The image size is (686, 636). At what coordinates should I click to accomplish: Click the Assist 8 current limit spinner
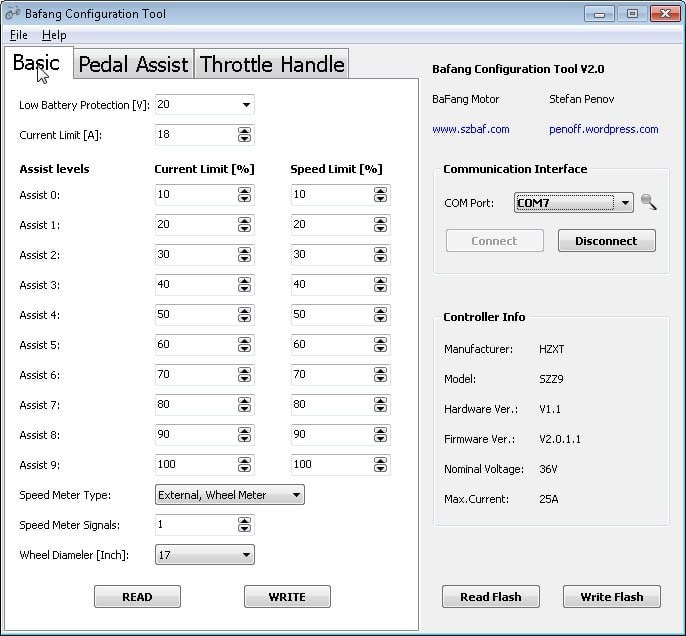pos(245,435)
